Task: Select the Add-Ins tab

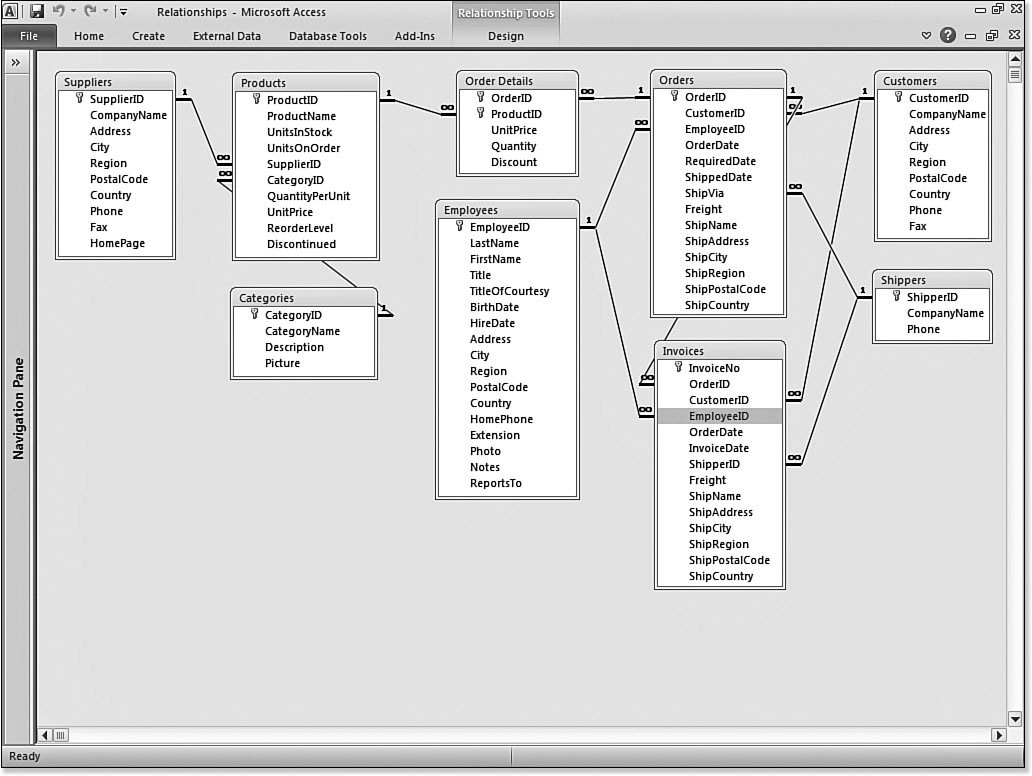Action: [x=414, y=36]
